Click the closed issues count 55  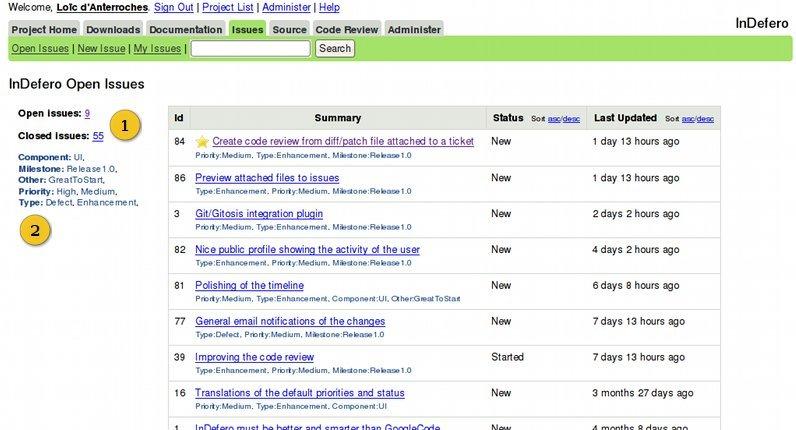98,136
